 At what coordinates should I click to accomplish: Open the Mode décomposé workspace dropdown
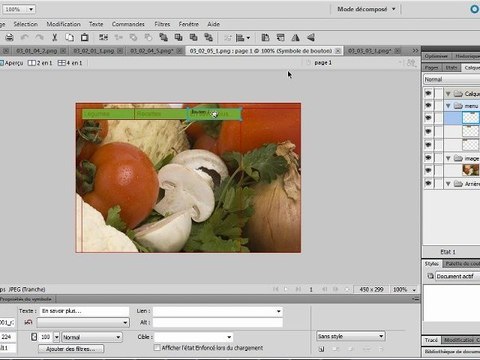pyautogui.click(x=366, y=9)
